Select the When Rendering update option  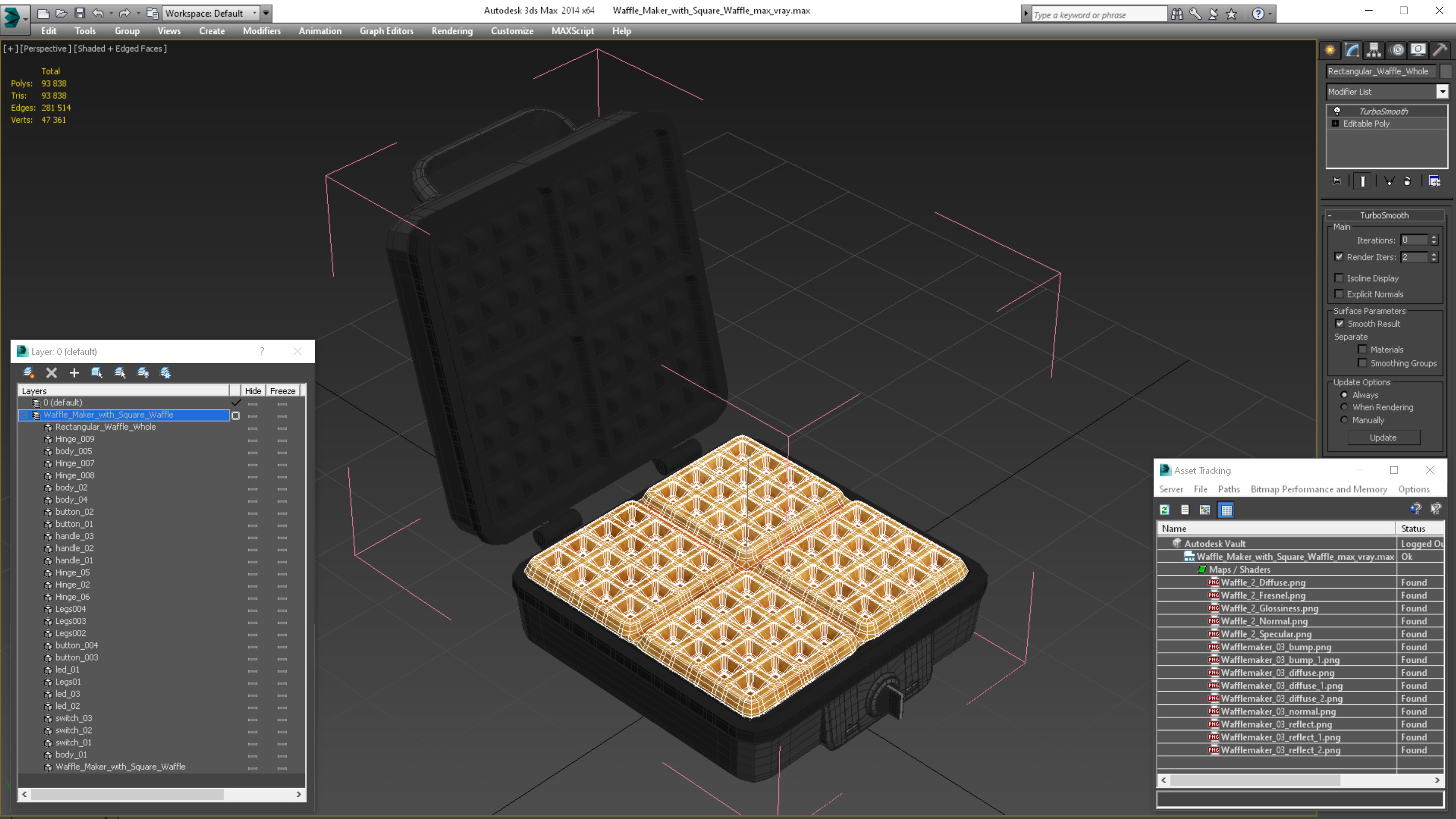click(1345, 407)
